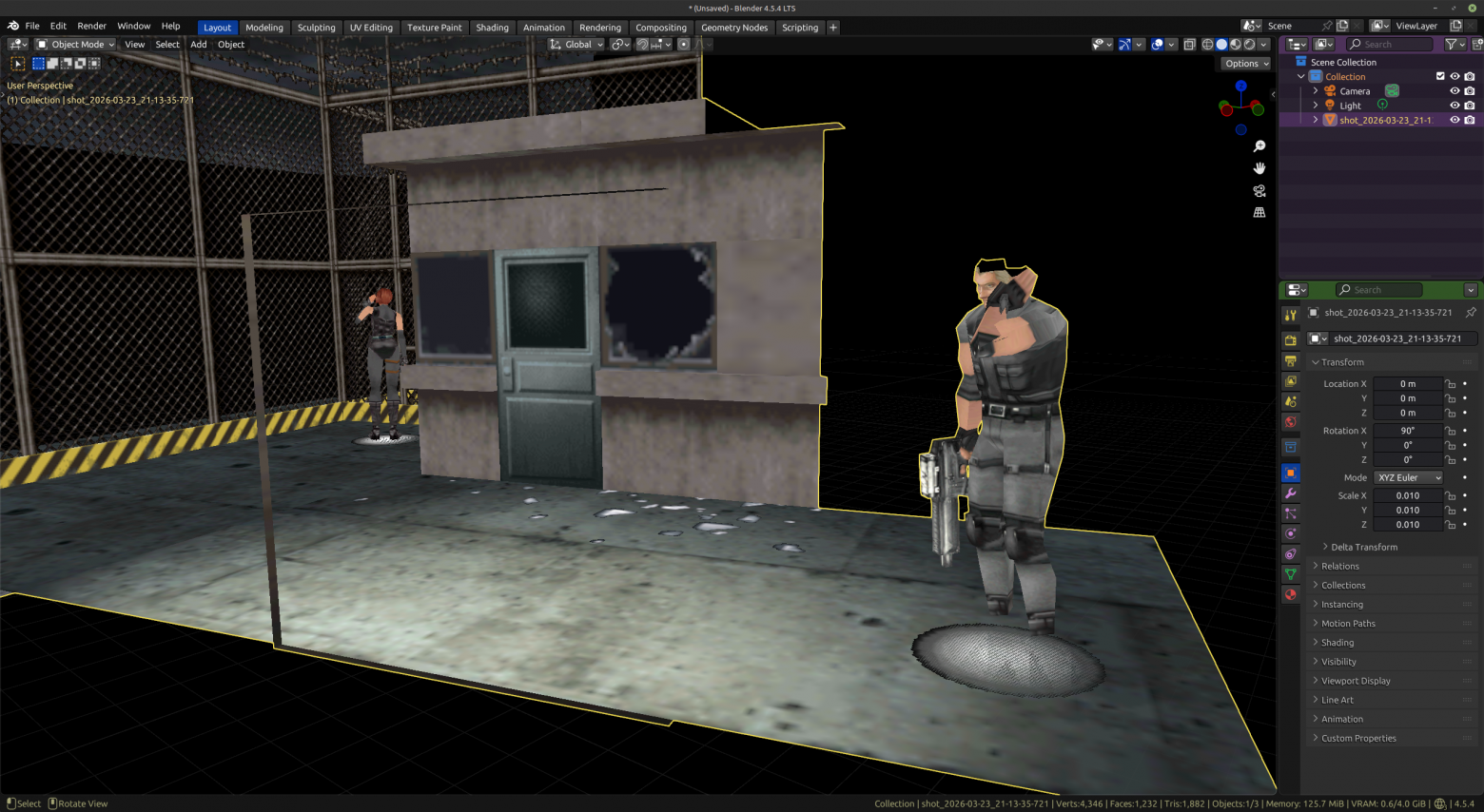The width and height of the screenshot is (1484, 812).
Task: Expand the Delta Transform section
Action: click(1363, 547)
